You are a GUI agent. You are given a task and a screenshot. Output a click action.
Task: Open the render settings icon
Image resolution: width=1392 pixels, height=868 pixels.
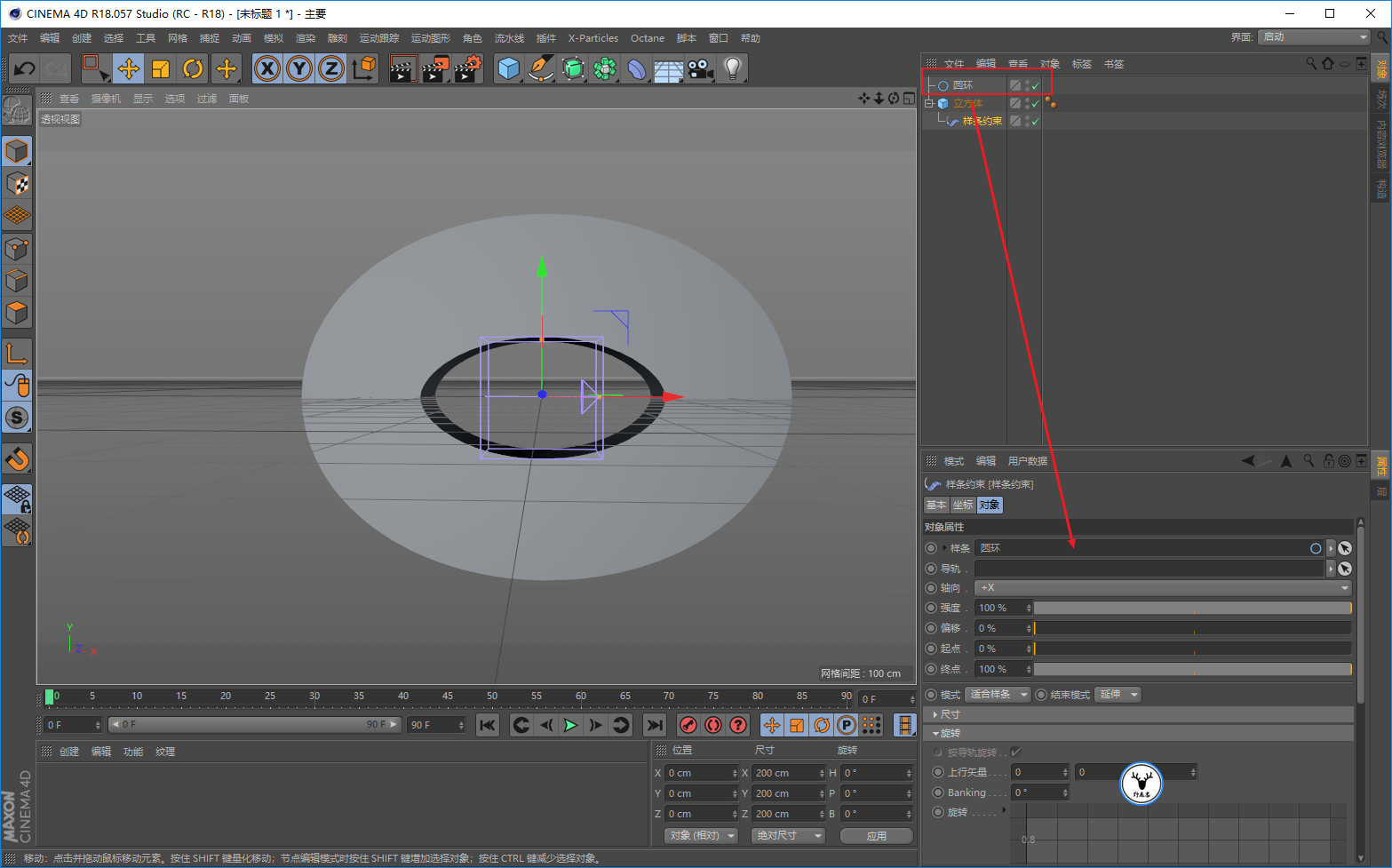pos(467,68)
